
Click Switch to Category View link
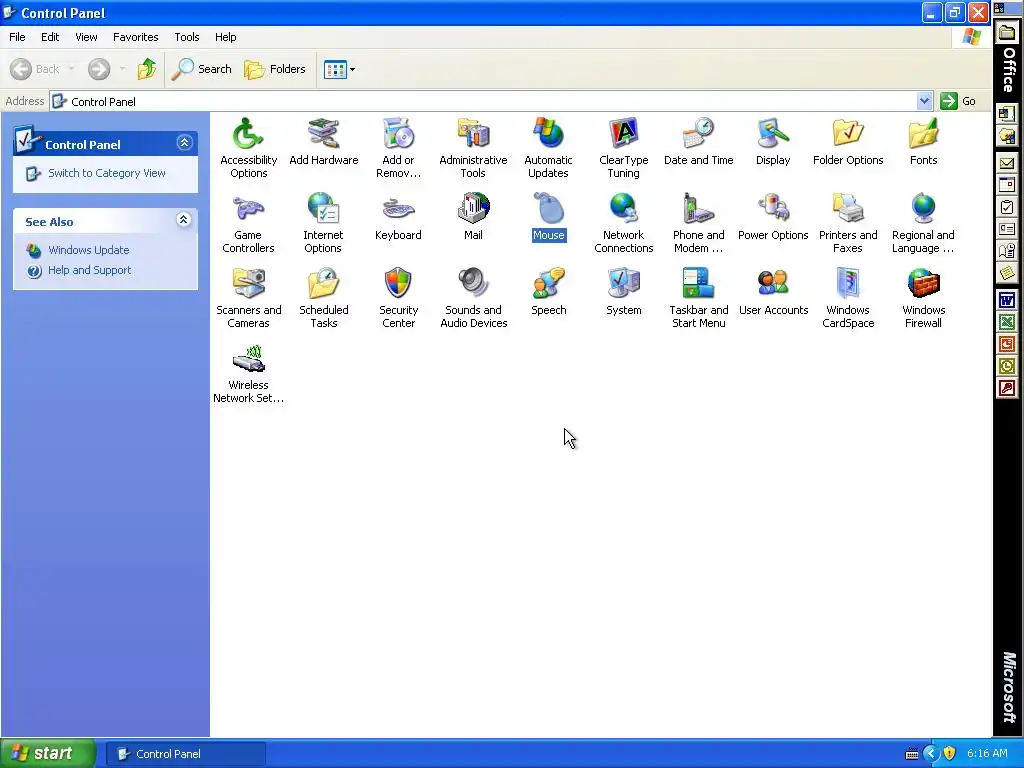pos(106,173)
